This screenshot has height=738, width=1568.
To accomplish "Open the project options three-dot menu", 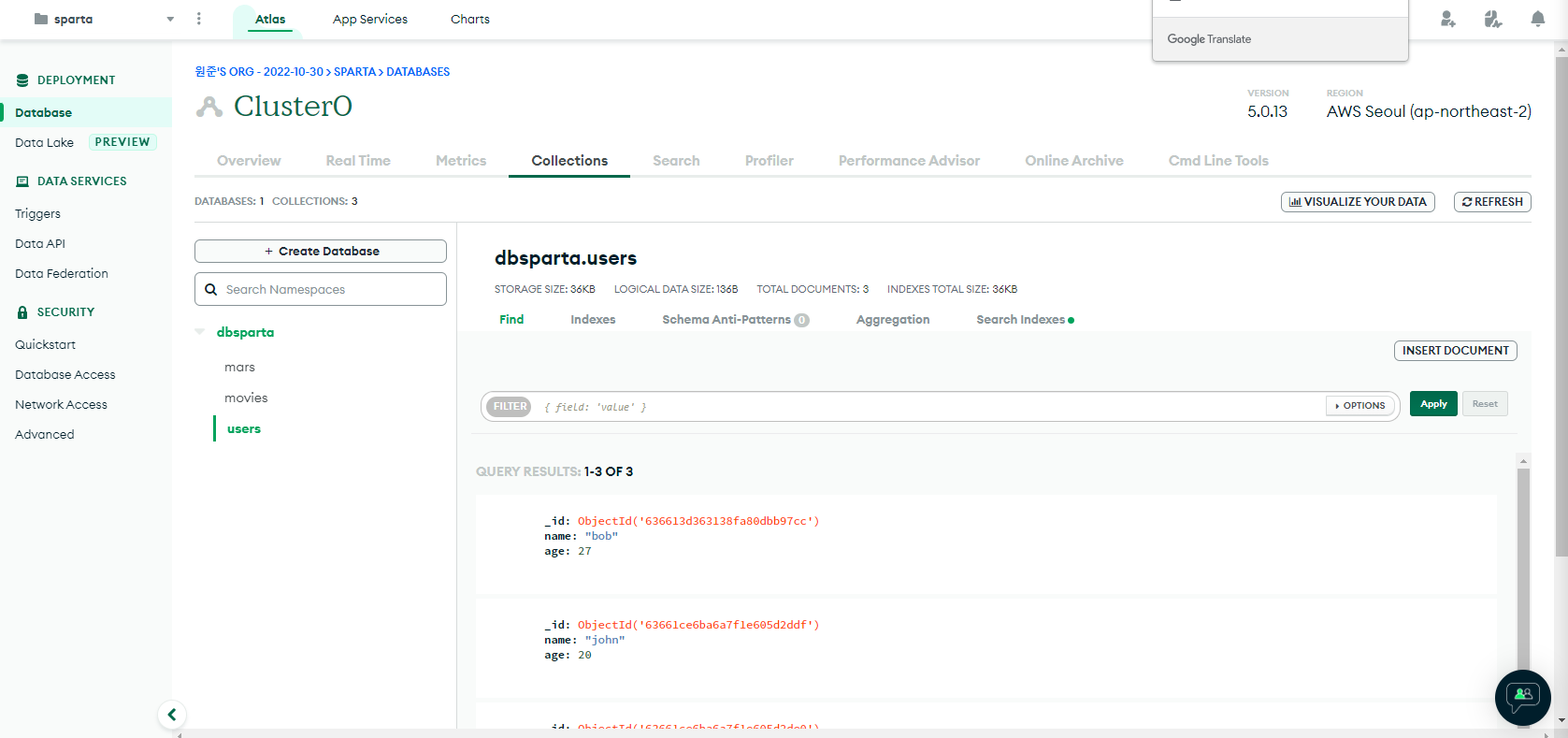I will [198, 19].
